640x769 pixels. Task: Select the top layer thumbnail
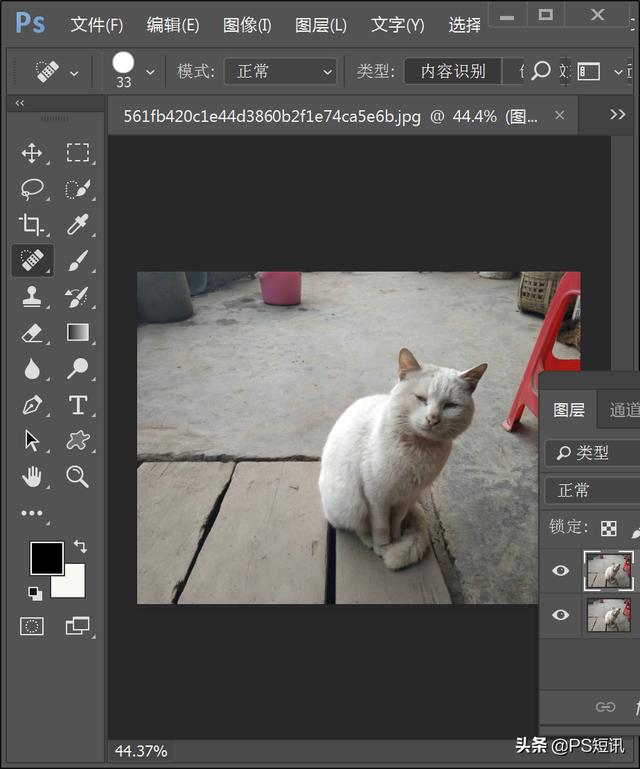coord(609,570)
